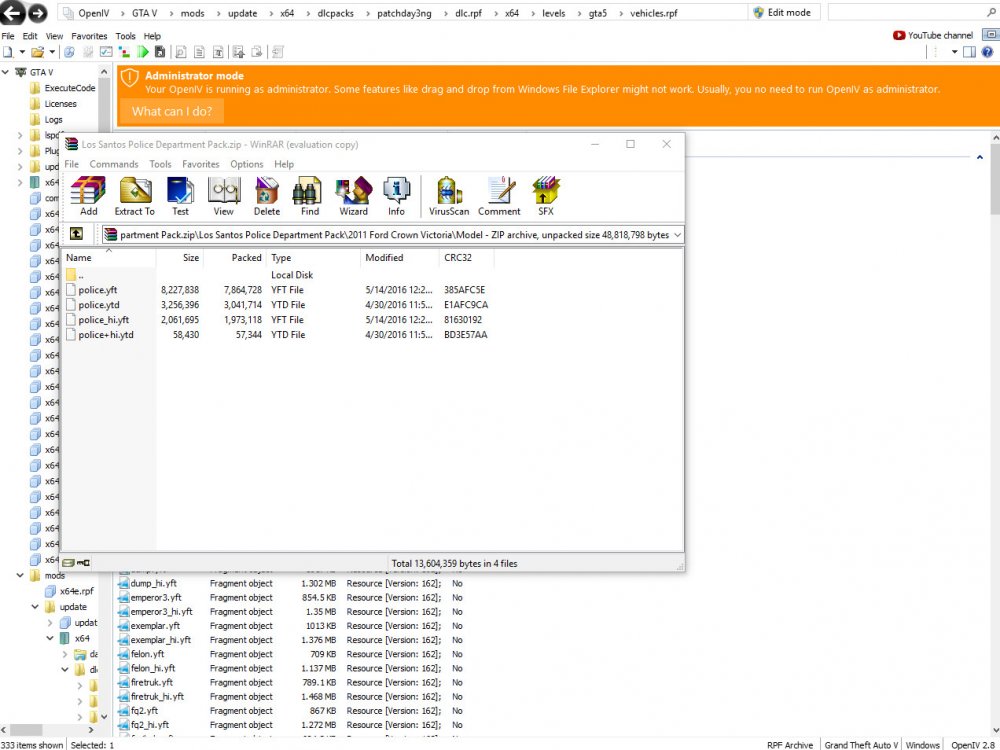Open the OpenIV Tools menu

tap(125, 36)
